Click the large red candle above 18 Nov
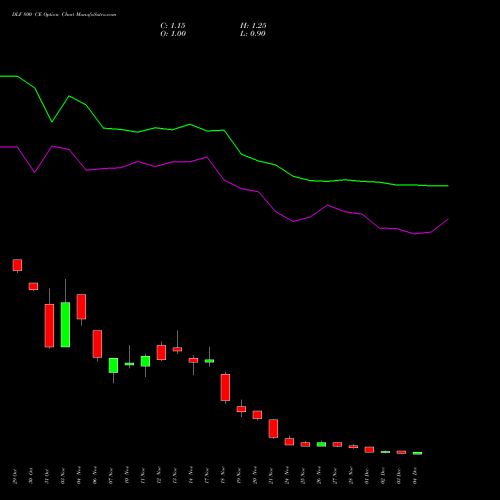 coord(225,387)
